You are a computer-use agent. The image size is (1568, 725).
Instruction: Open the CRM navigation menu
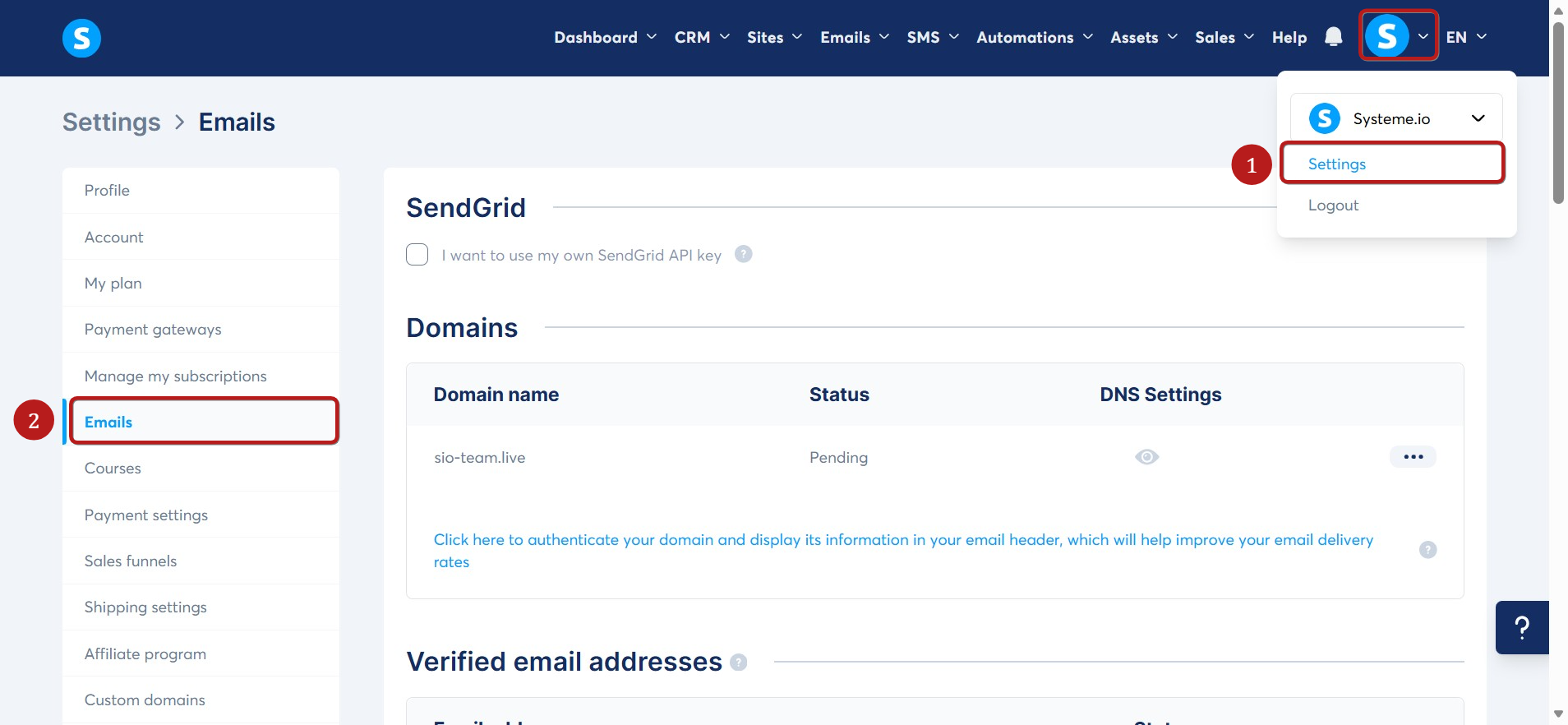(x=702, y=37)
